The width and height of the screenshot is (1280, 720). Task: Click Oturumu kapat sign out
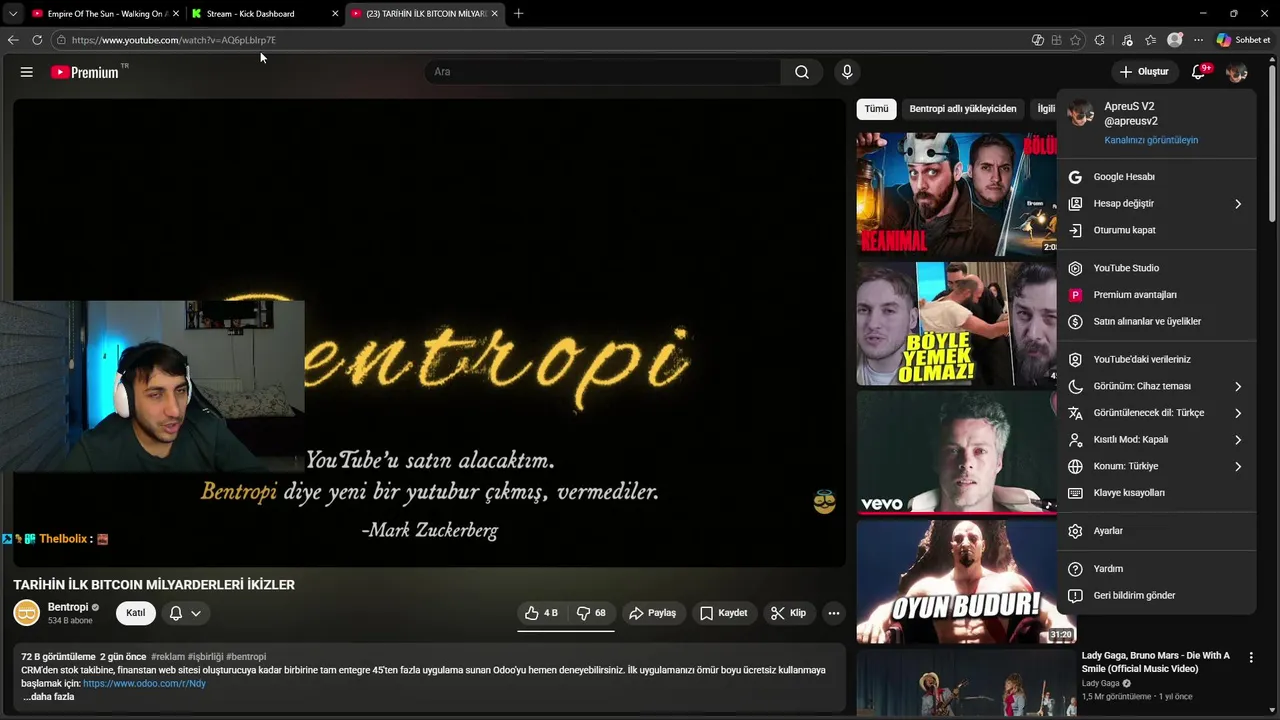(1156, 230)
